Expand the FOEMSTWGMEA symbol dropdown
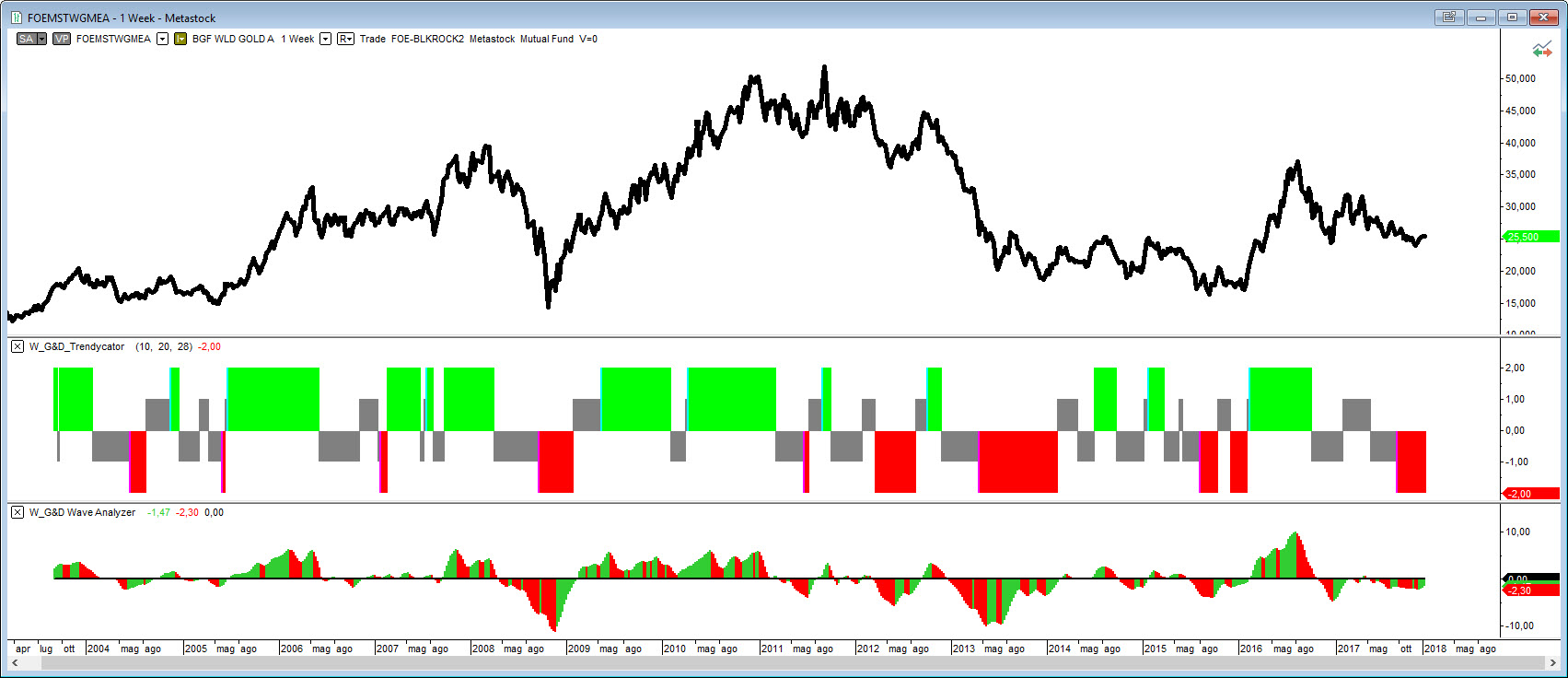 pos(162,39)
